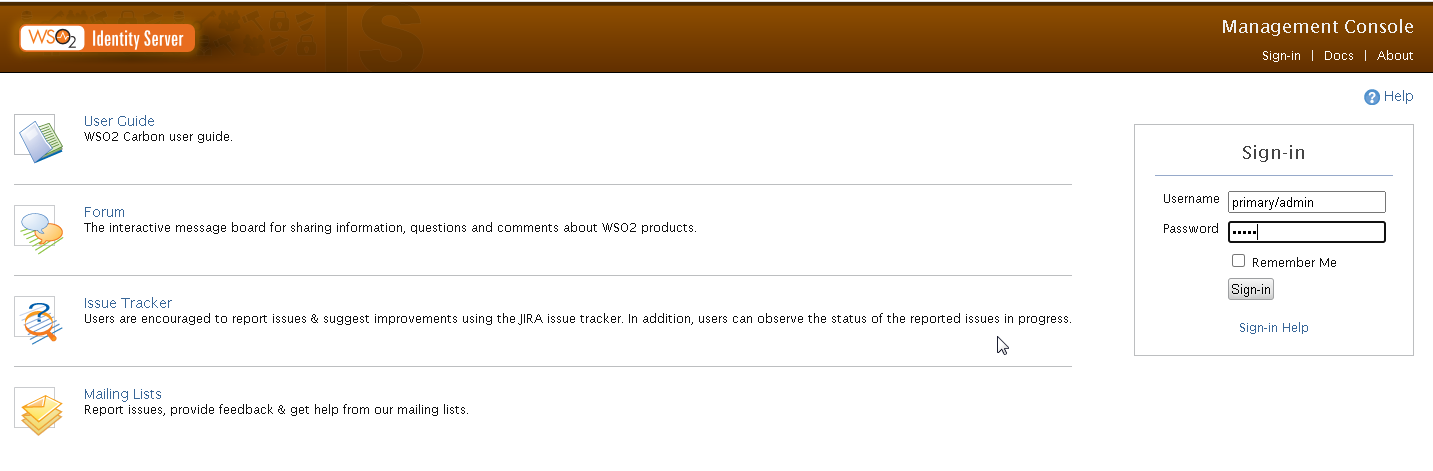1433x471 pixels.
Task: Click the User Guide book icon
Action: pos(39,138)
